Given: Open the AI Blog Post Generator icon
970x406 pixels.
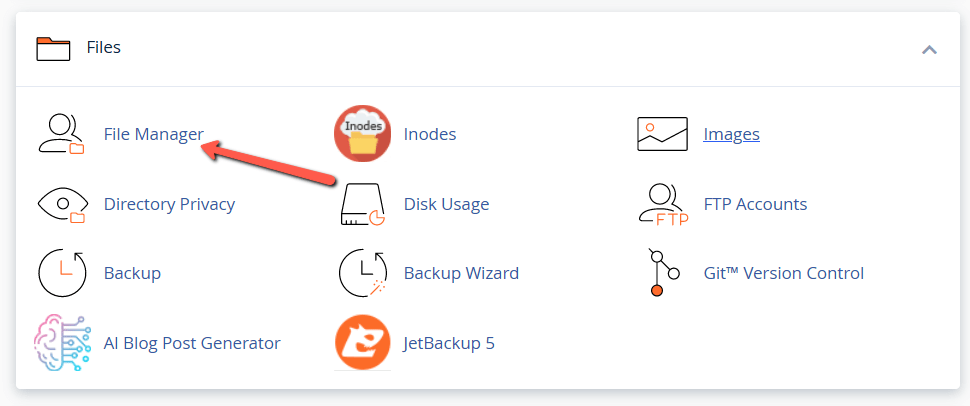Looking at the screenshot, I should pyautogui.click(x=62, y=343).
